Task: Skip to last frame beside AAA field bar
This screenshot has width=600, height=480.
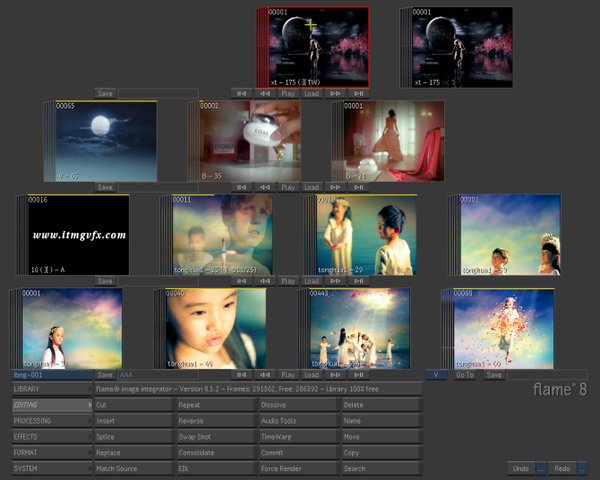Action: (359, 375)
